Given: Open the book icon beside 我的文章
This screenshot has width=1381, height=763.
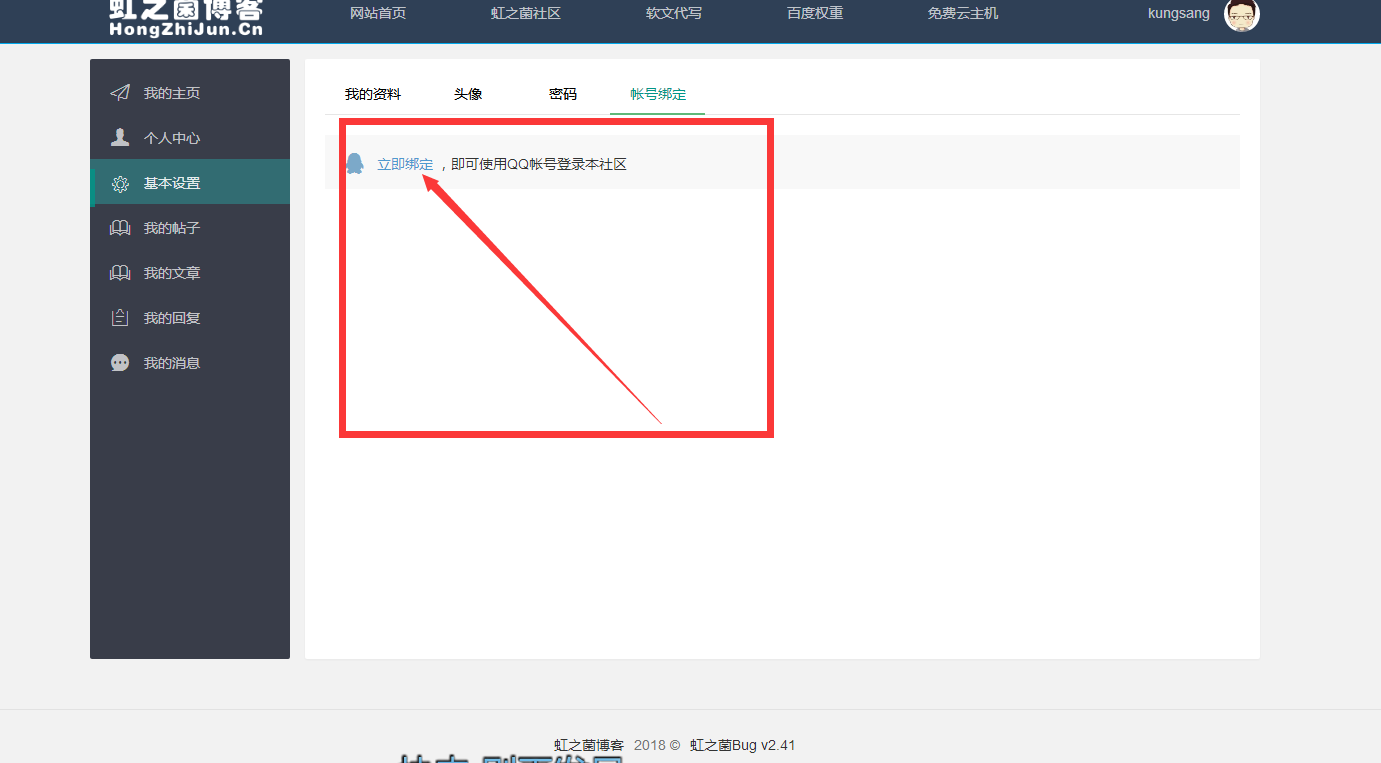Looking at the screenshot, I should [x=120, y=273].
